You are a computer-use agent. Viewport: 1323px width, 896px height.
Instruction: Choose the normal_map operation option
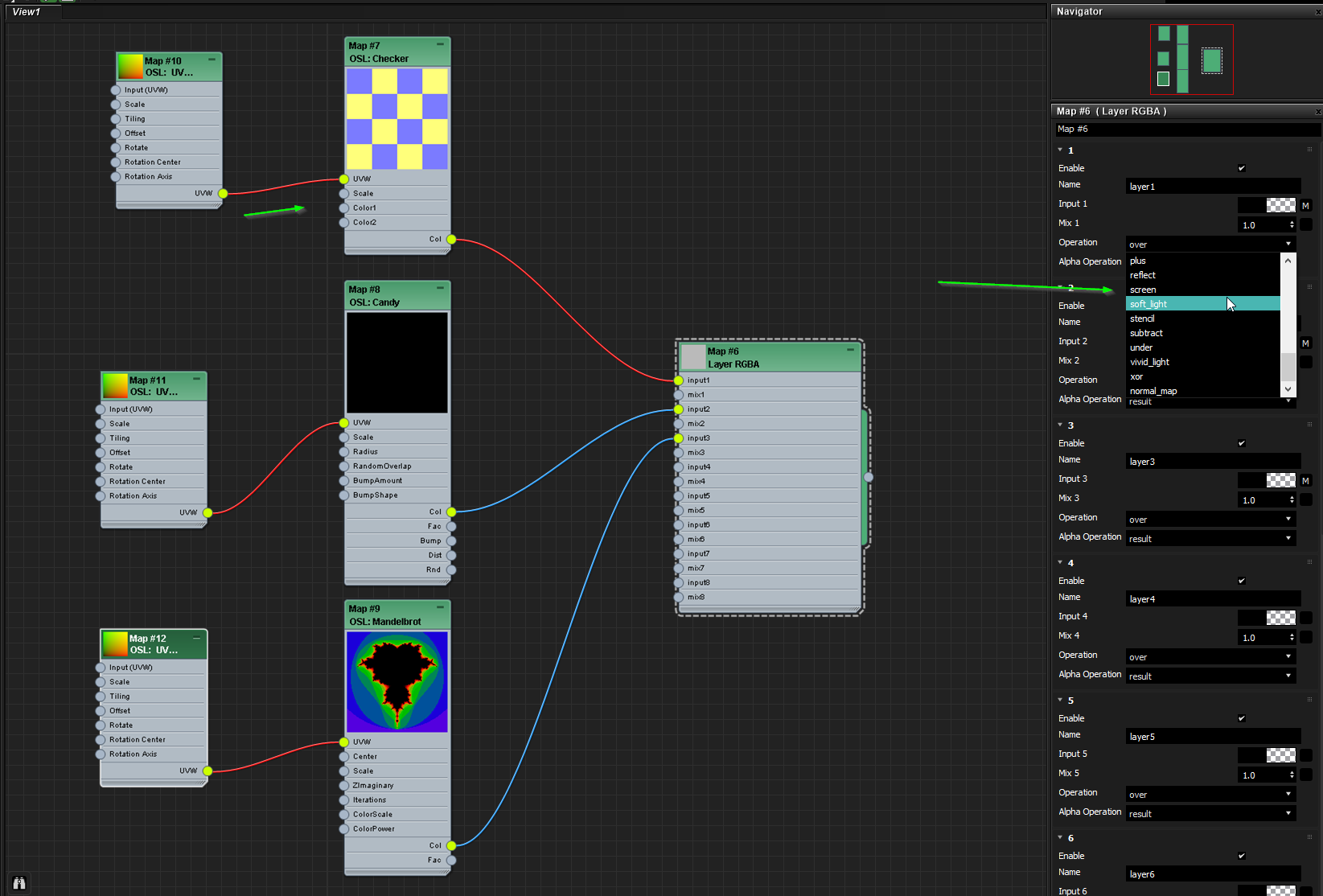pyautogui.click(x=1203, y=390)
